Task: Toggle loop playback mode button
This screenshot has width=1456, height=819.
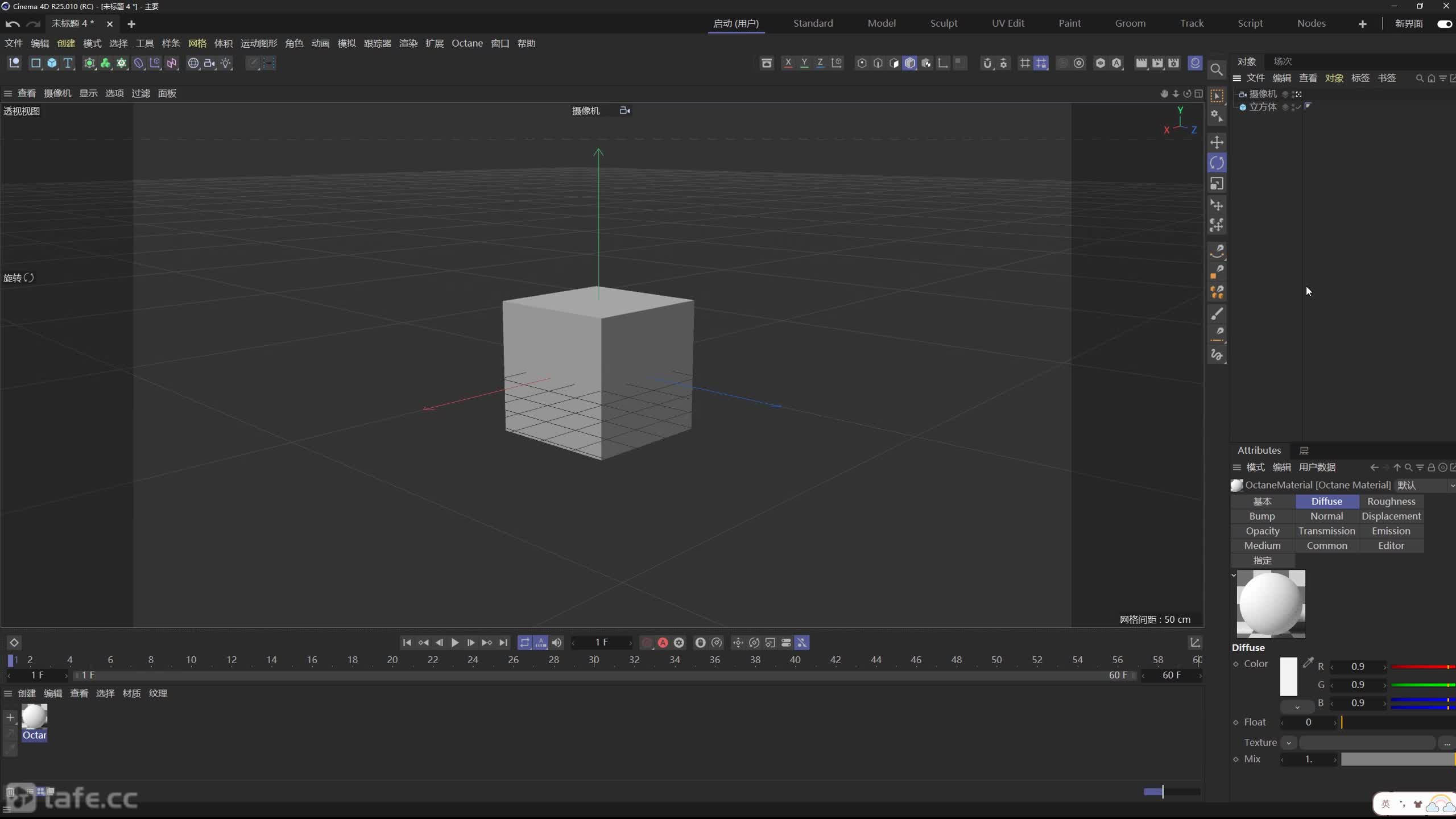Action: click(524, 643)
